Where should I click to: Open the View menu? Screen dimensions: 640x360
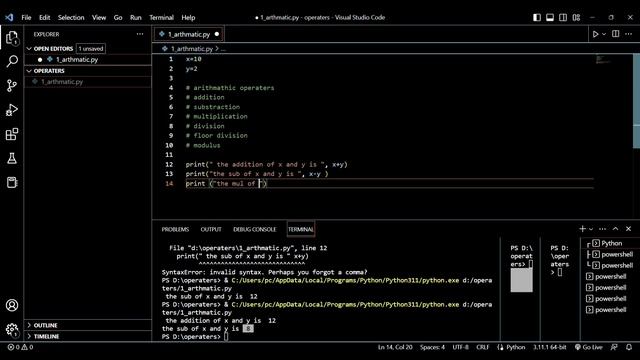[99, 18]
